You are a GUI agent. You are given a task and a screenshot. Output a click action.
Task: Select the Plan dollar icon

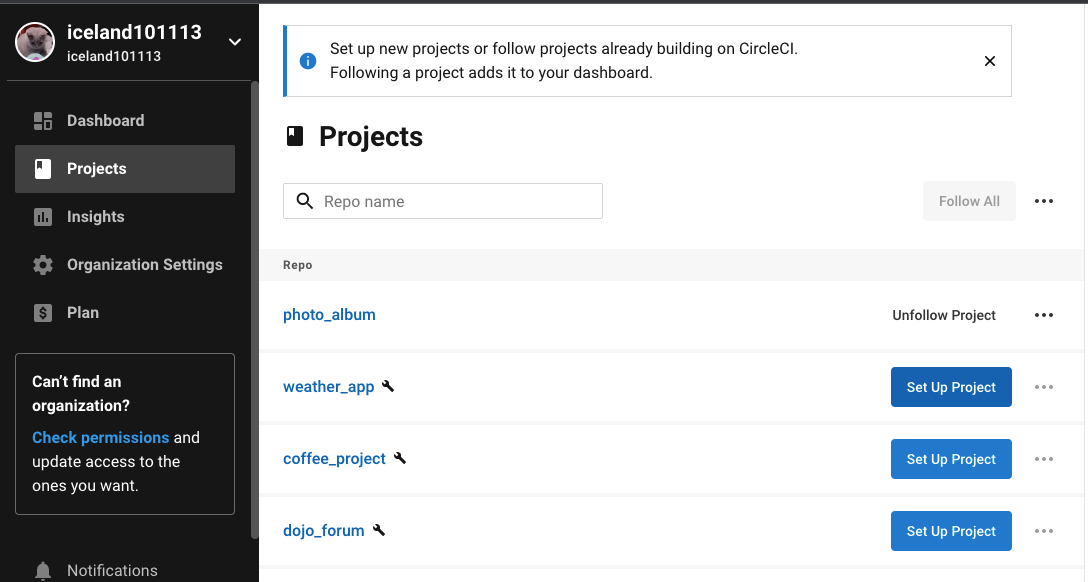[43, 312]
